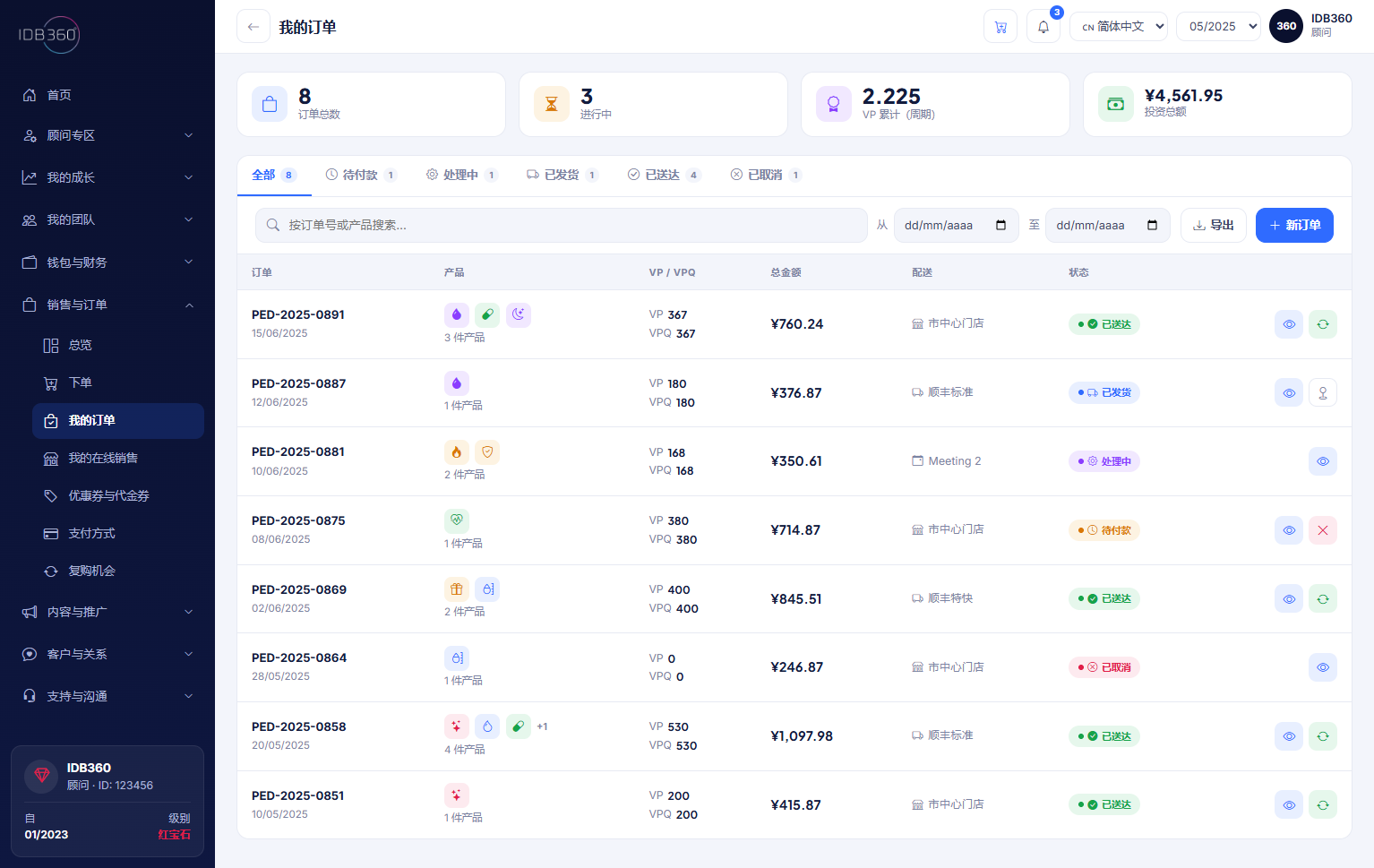
Task: Open the shopping cart icon in header
Action: pyautogui.click(x=1000, y=27)
